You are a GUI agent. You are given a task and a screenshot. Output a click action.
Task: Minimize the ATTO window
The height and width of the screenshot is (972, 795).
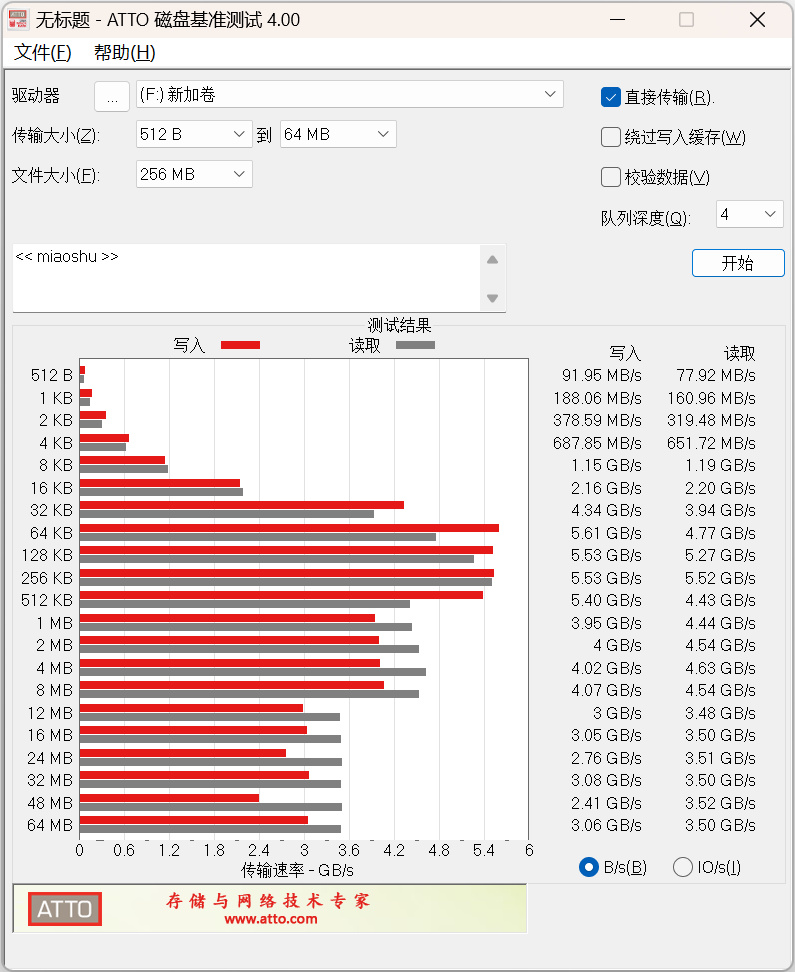(x=617, y=20)
